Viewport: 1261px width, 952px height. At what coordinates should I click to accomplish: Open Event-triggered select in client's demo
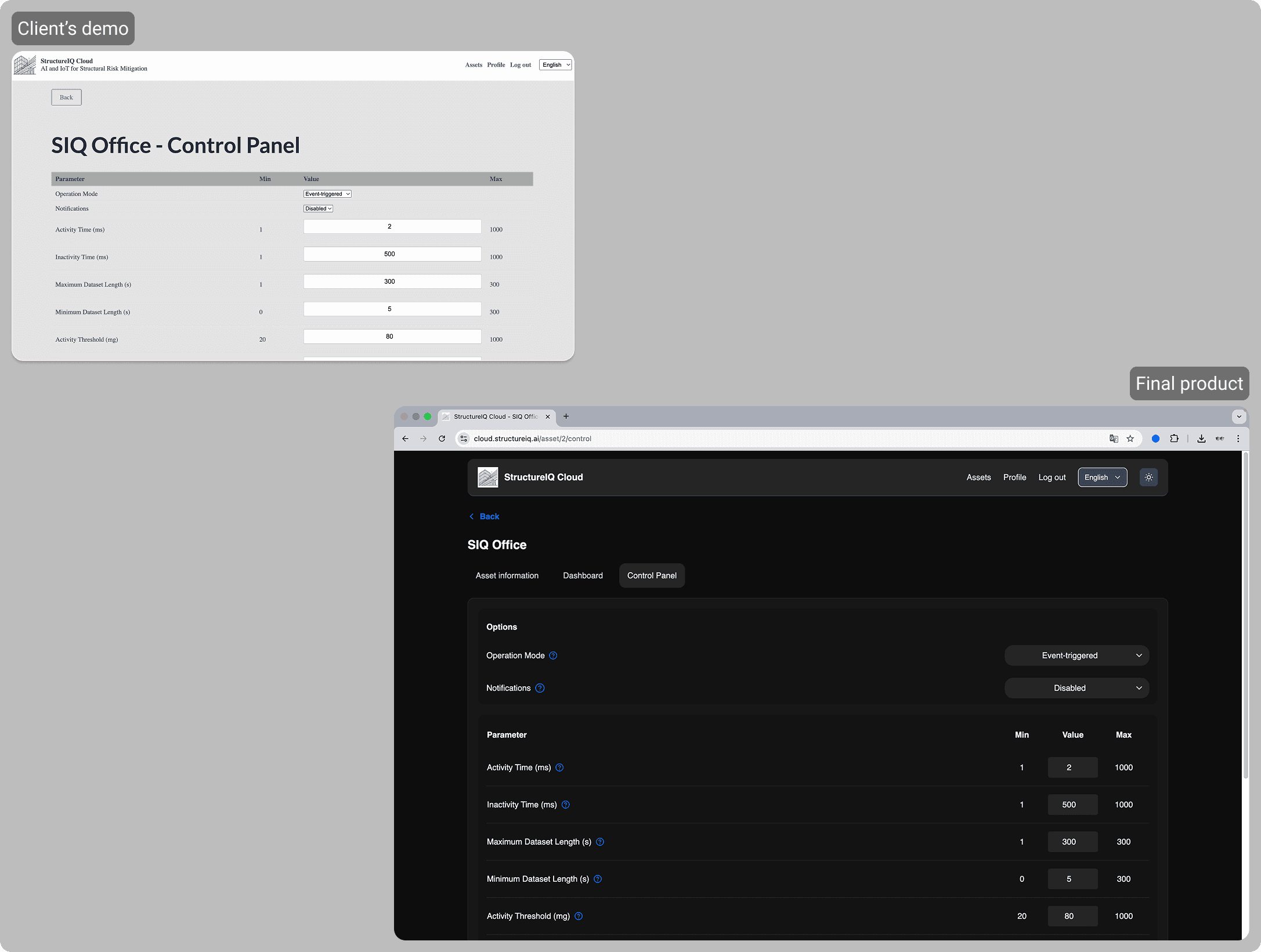coord(327,194)
